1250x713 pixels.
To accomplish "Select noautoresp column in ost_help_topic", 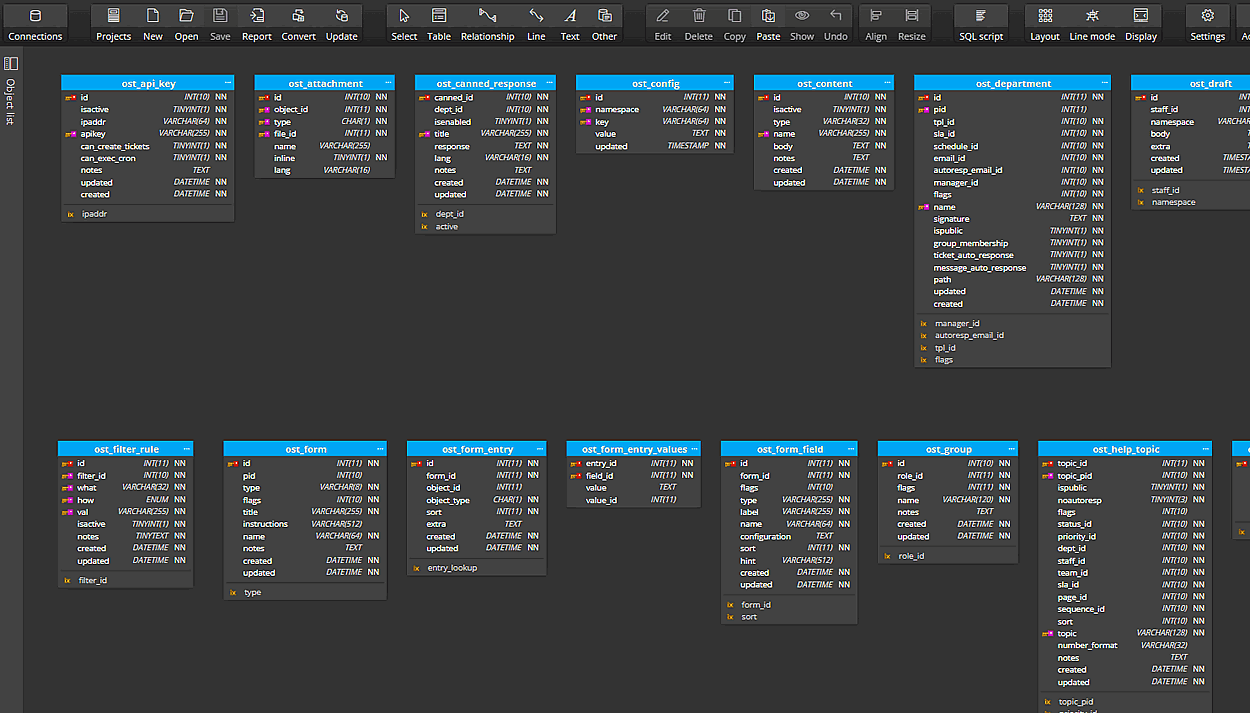I will pos(1125,500).
